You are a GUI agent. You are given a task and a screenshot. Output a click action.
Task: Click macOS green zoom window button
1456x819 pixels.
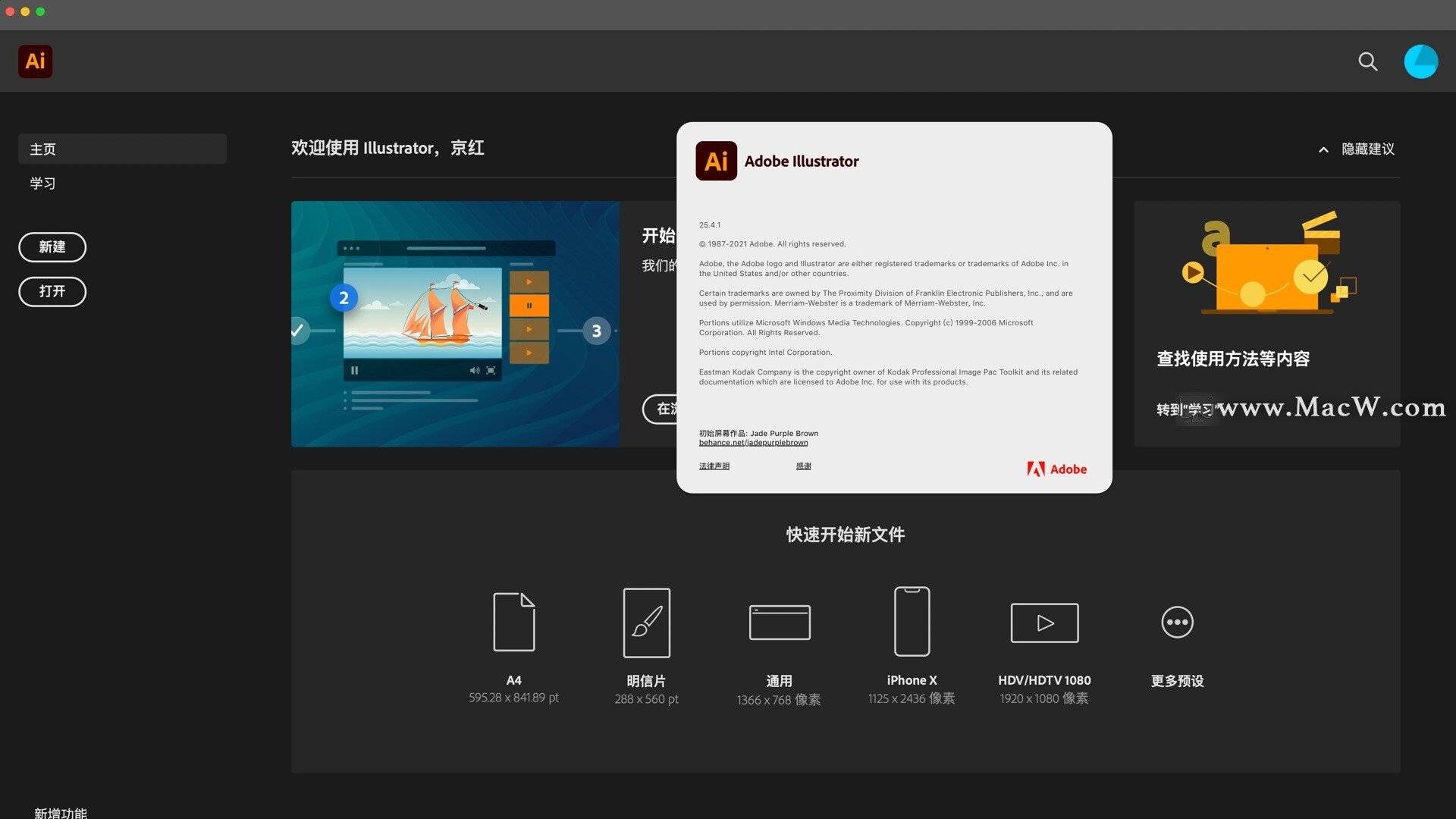point(40,11)
